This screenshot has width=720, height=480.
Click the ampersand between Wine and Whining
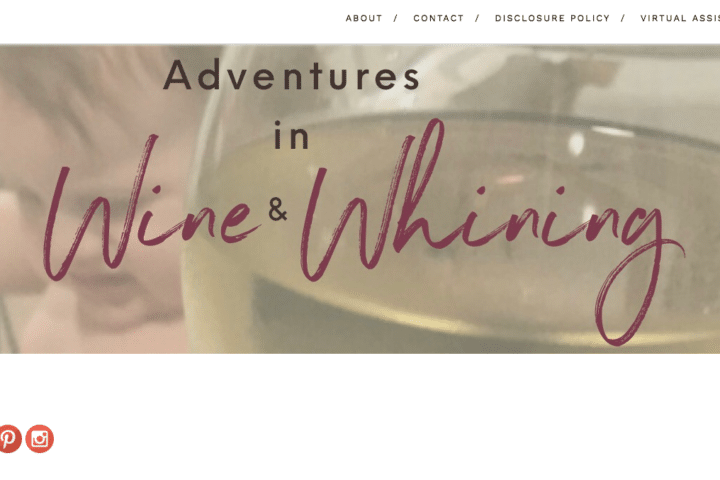coord(278,209)
